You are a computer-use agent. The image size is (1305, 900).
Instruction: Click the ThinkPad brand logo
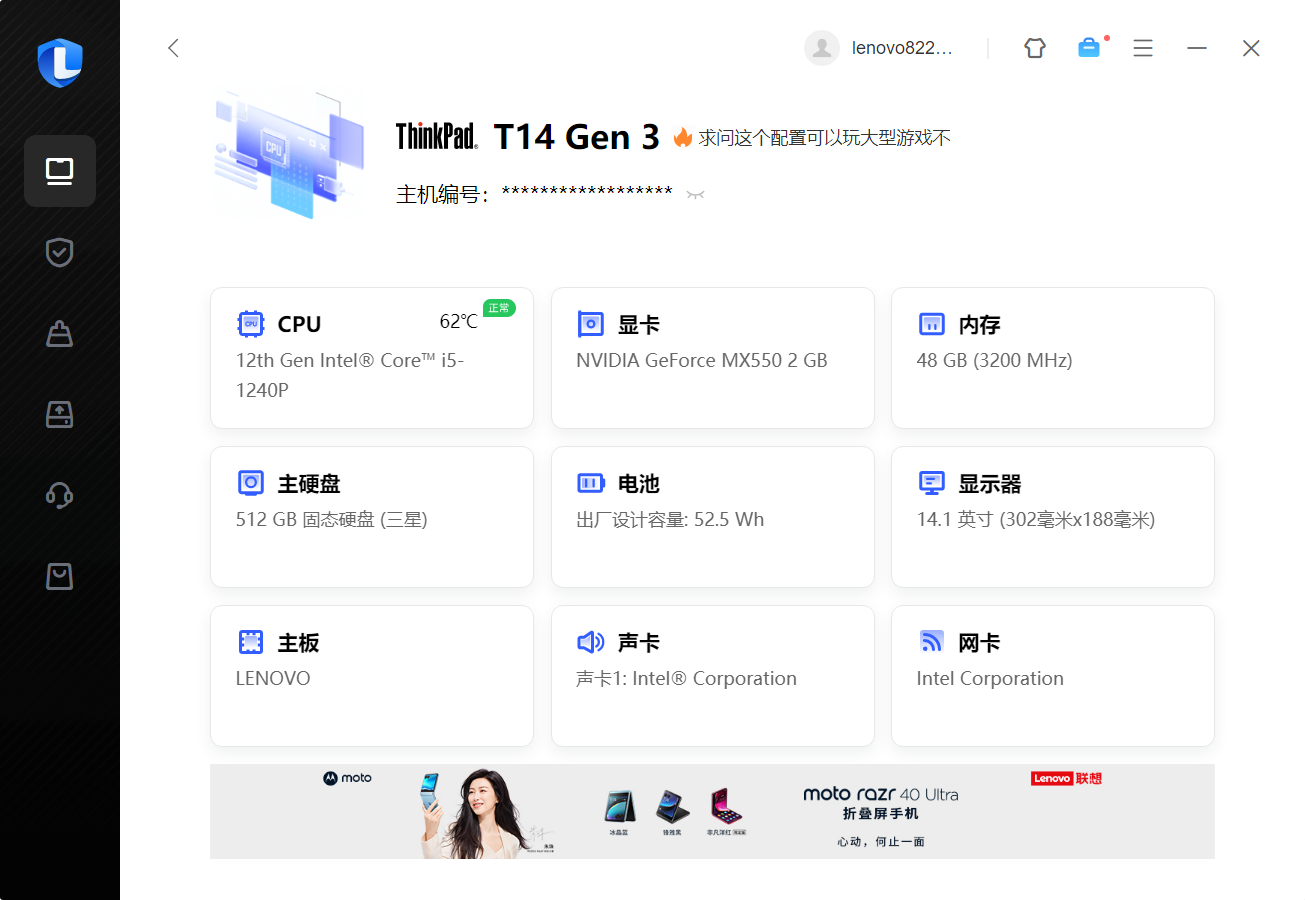pos(437,136)
